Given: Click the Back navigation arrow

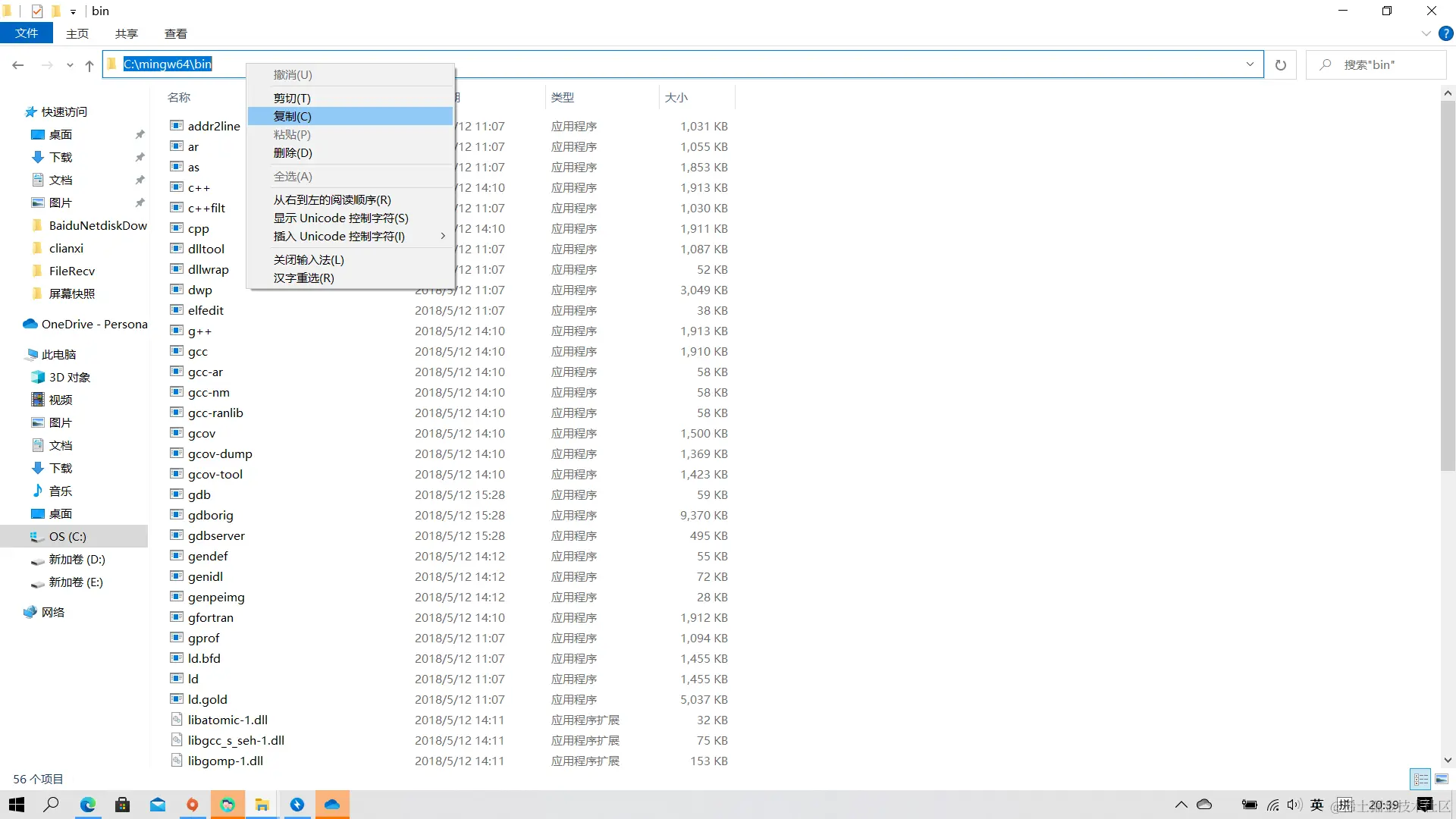Looking at the screenshot, I should (x=18, y=66).
